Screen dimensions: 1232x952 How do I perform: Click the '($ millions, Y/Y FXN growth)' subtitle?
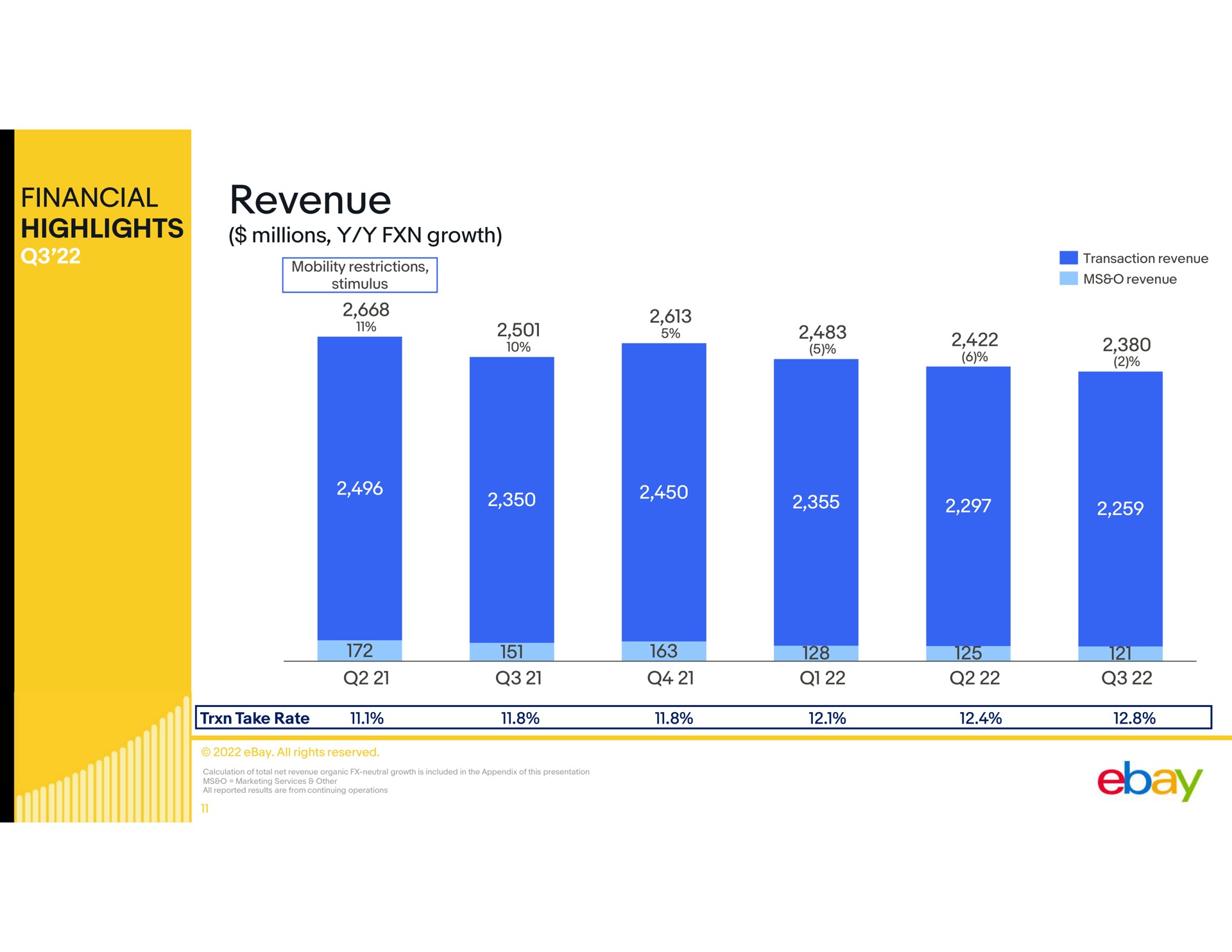point(365,235)
